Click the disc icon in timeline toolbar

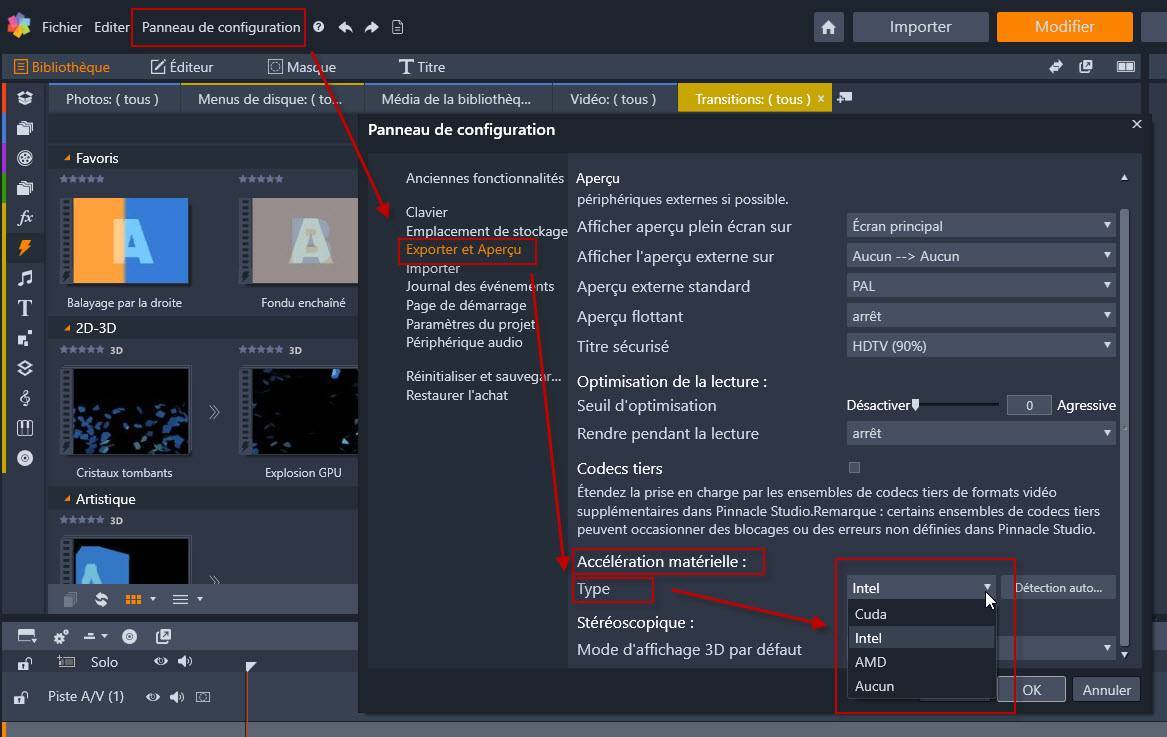pos(129,637)
